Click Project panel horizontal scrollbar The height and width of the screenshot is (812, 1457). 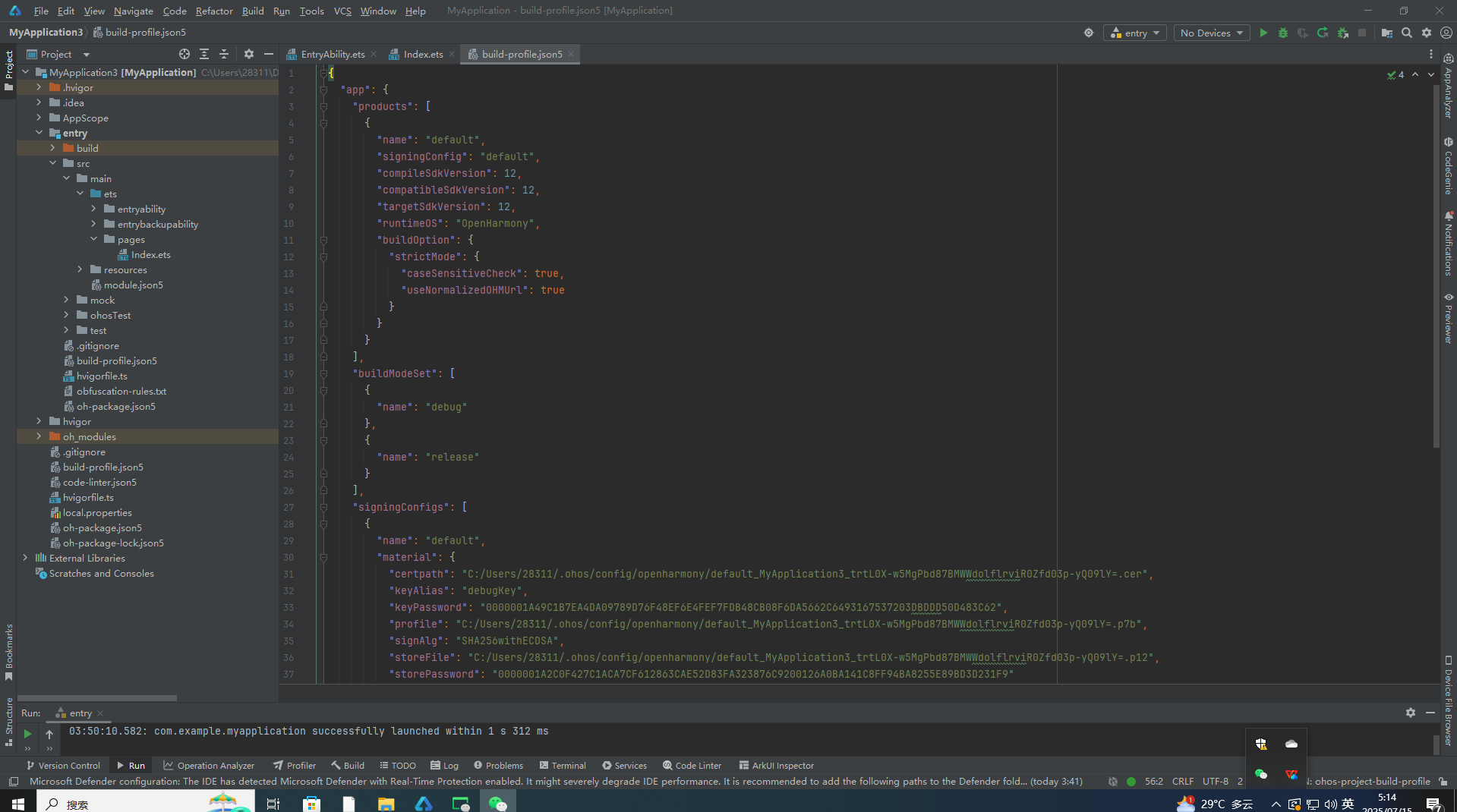pyautogui.click(x=97, y=698)
